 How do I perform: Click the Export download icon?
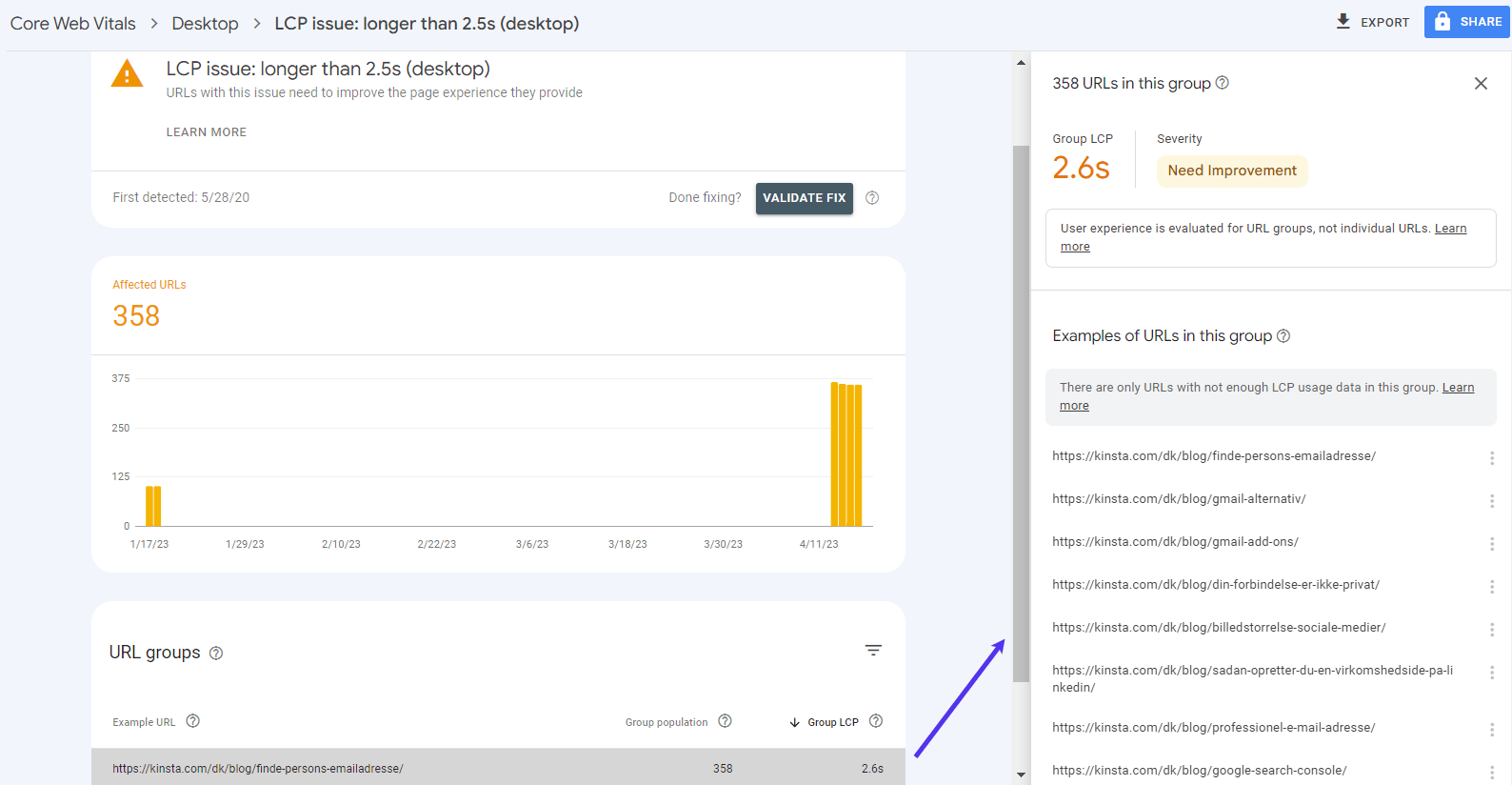[x=1343, y=21]
